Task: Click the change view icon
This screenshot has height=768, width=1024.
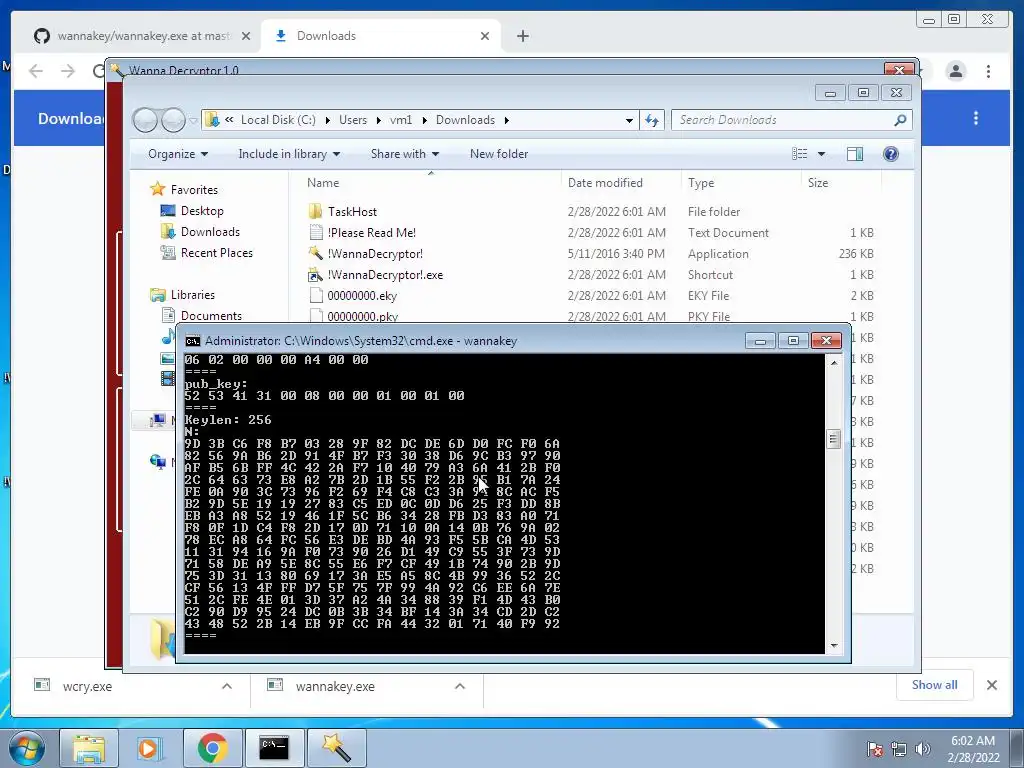Action: tap(799, 153)
